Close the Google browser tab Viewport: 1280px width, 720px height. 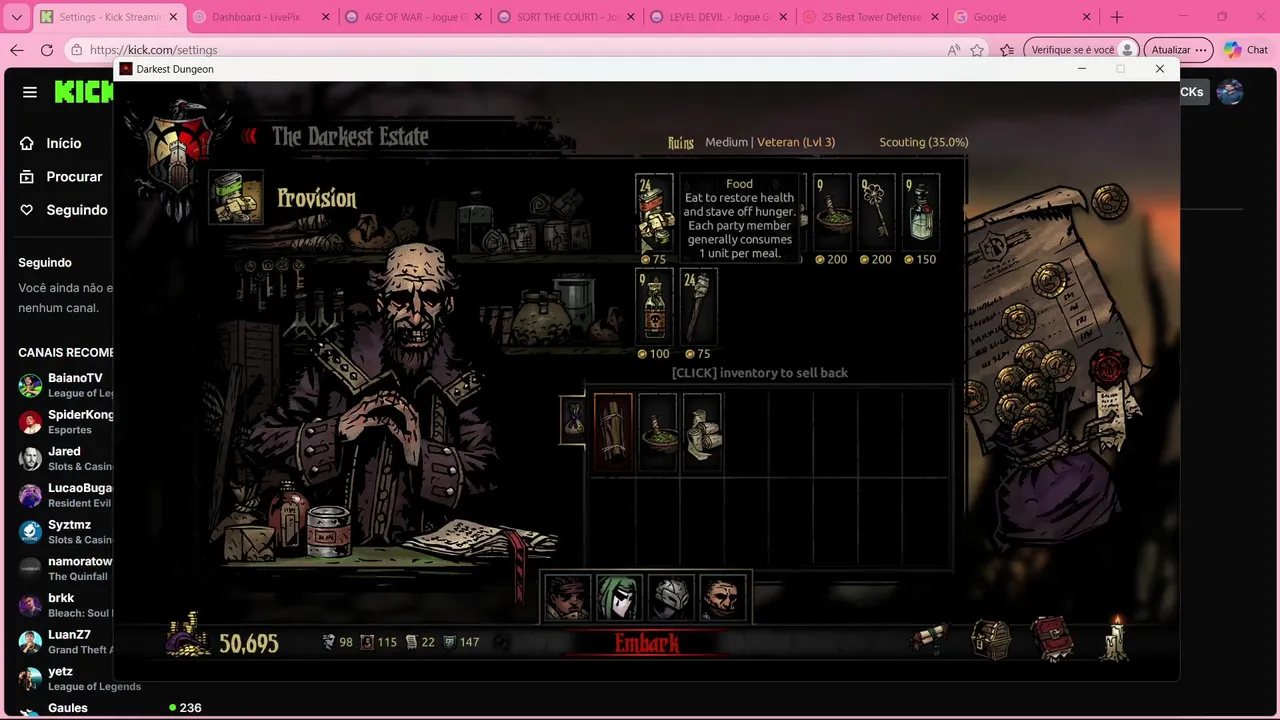(1086, 17)
